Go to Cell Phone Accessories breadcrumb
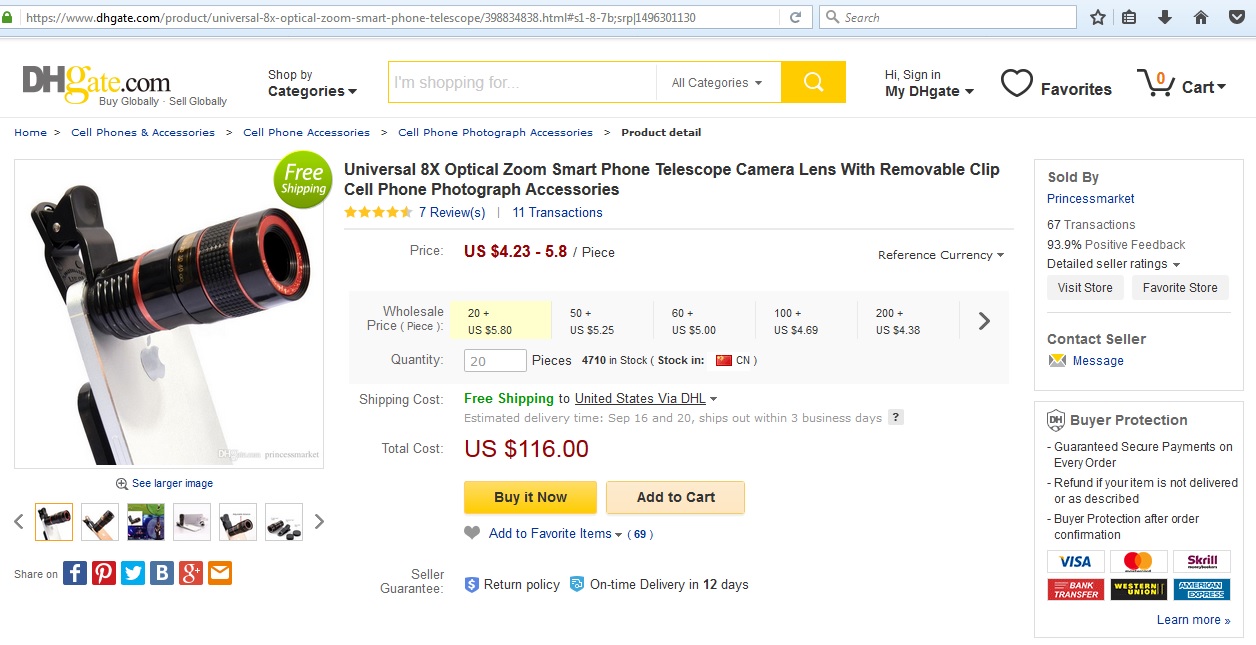 coord(306,132)
